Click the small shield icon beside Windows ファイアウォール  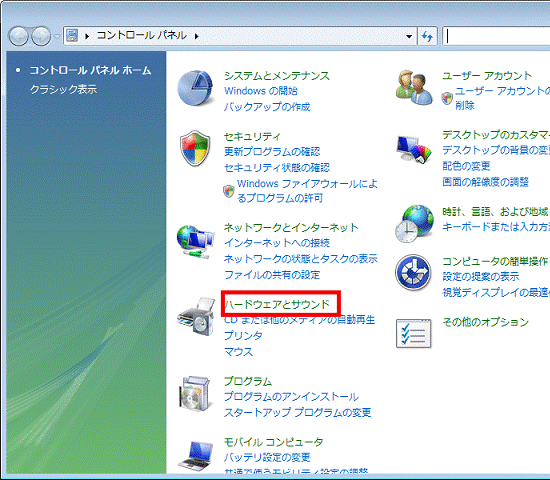pyautogui.click(x=229, y=191)
